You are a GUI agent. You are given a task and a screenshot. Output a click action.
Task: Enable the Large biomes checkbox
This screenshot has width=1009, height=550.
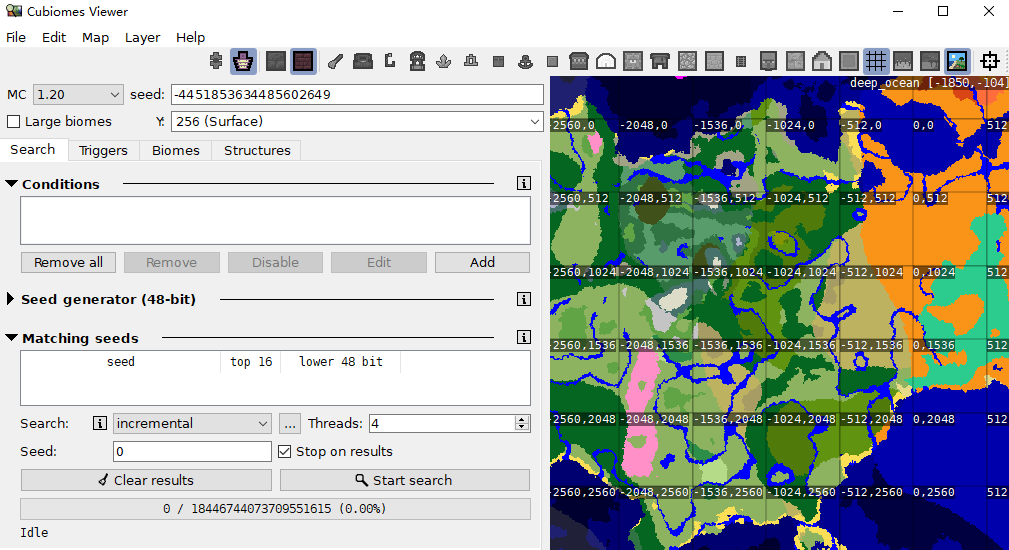tap(14, 122)
